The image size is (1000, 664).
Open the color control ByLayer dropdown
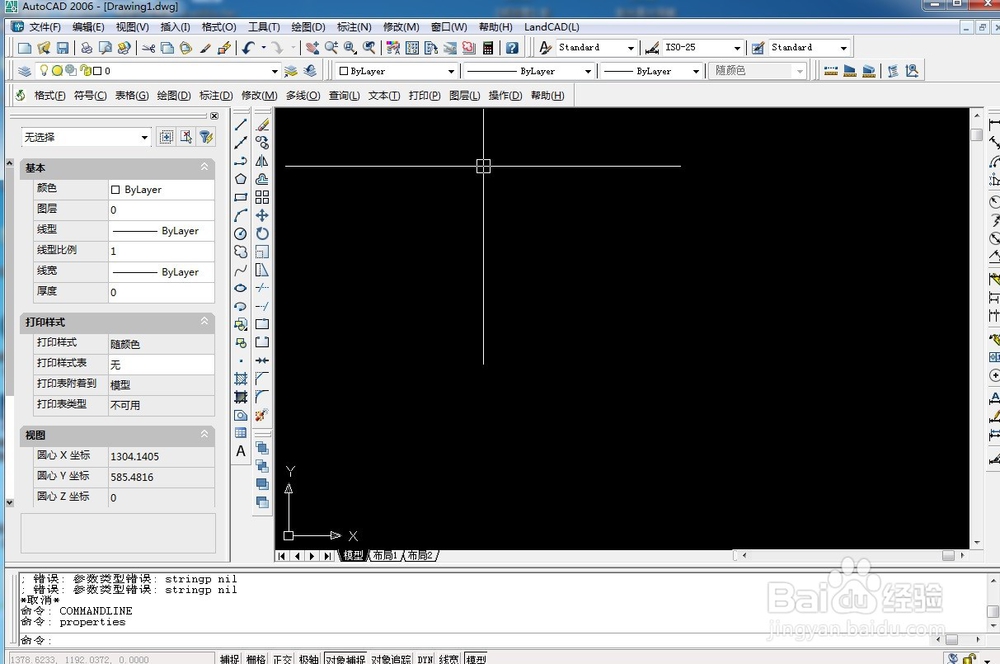[x=396, y=71]
